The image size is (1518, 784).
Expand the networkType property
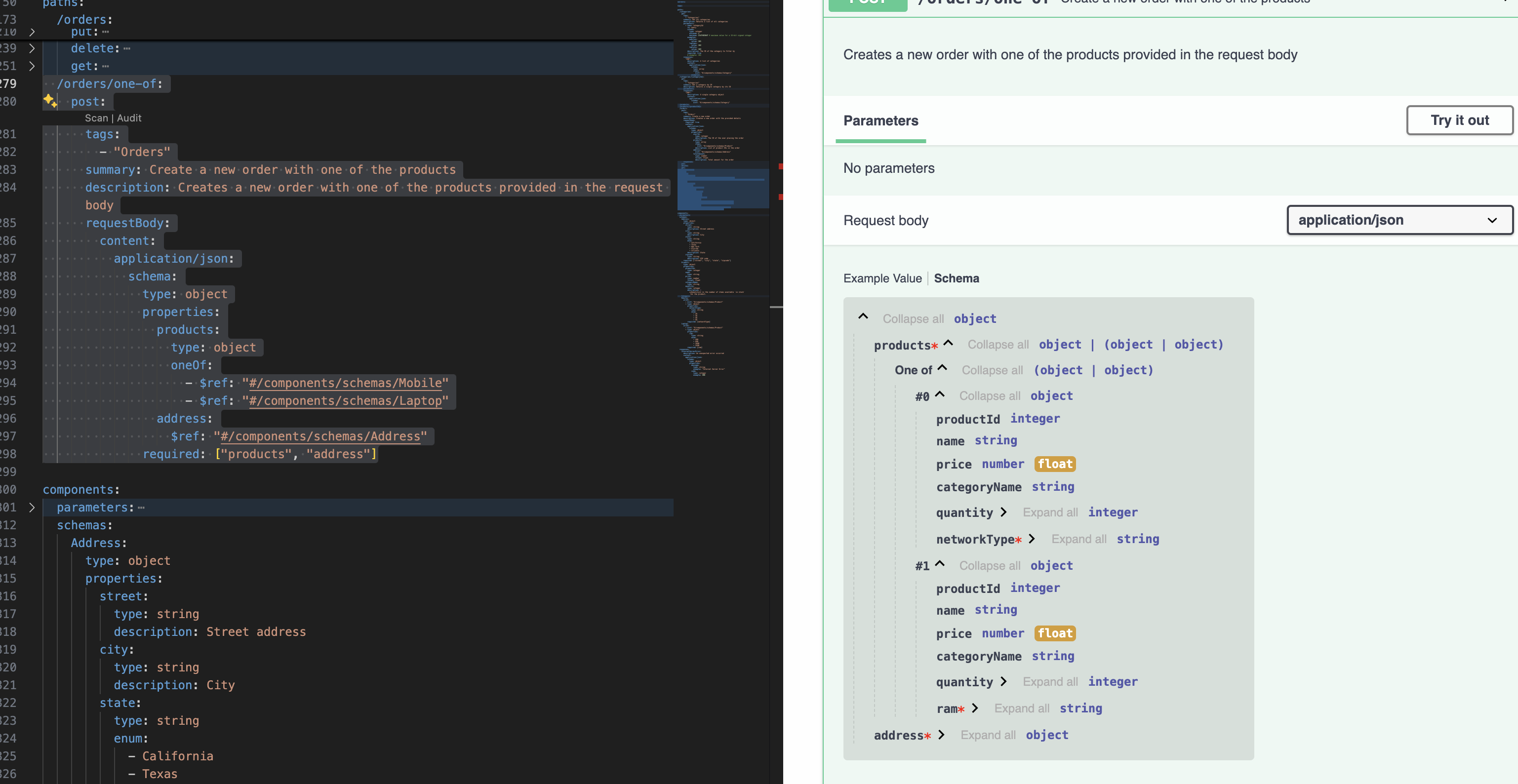pyautogui.click(x=1031, y=538)
